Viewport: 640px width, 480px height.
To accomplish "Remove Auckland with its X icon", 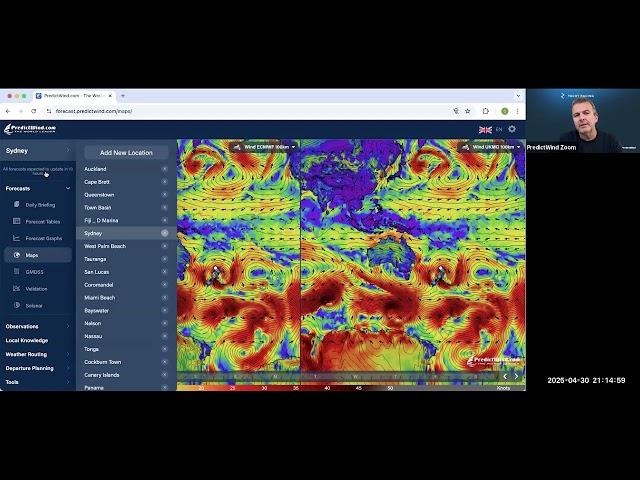I will (164, 169).
